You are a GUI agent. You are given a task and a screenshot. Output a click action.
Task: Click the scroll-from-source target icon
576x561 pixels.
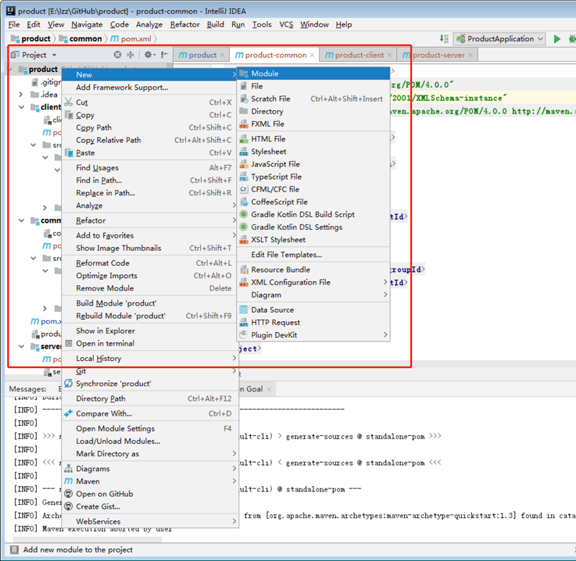[x=118, y=55]
